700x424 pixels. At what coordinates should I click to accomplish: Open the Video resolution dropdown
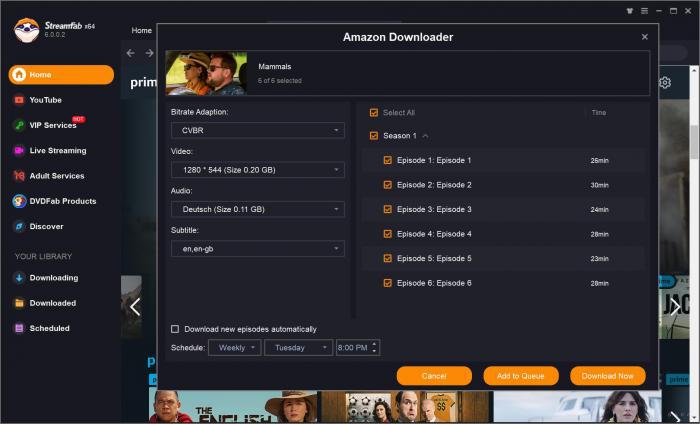[x=258, y=170]
